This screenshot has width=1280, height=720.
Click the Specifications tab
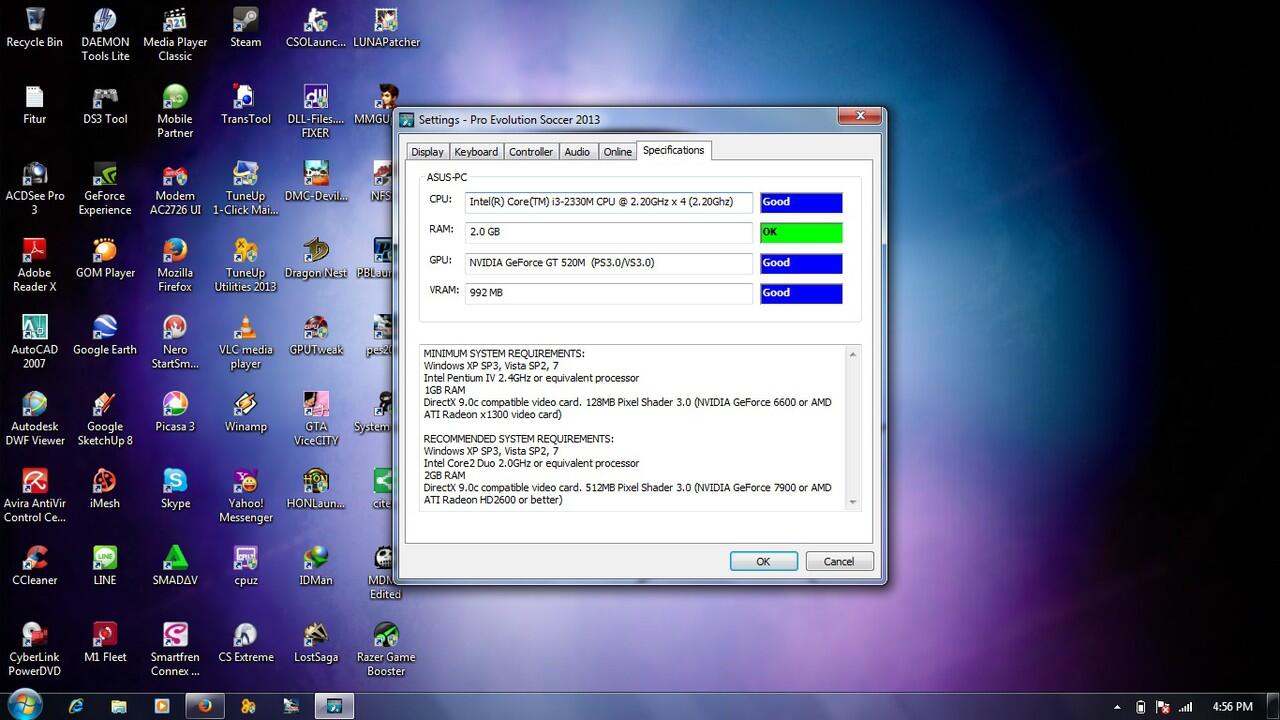pos(674,150)
